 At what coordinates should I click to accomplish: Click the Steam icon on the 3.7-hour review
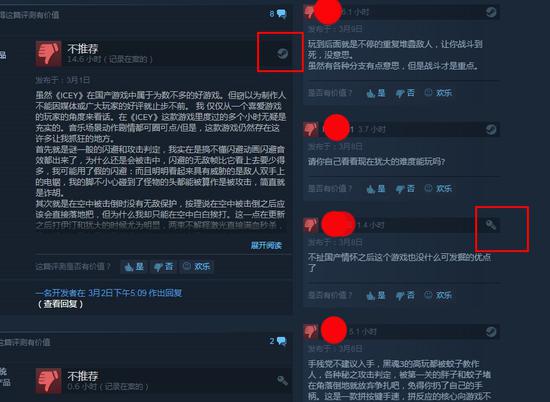pos(491,129)
